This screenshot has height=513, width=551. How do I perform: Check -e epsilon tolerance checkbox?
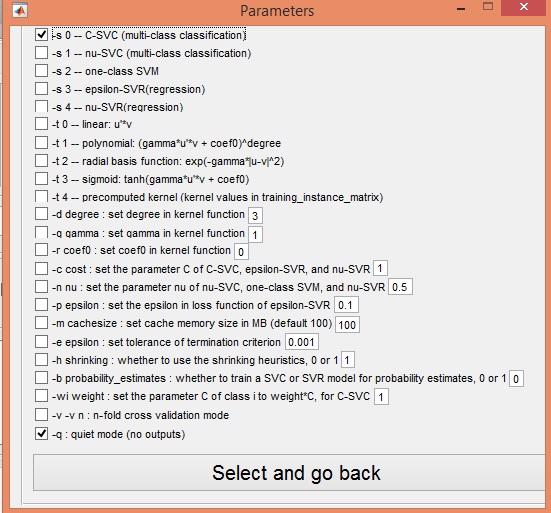pyautogui.click(x=41, y=342)
